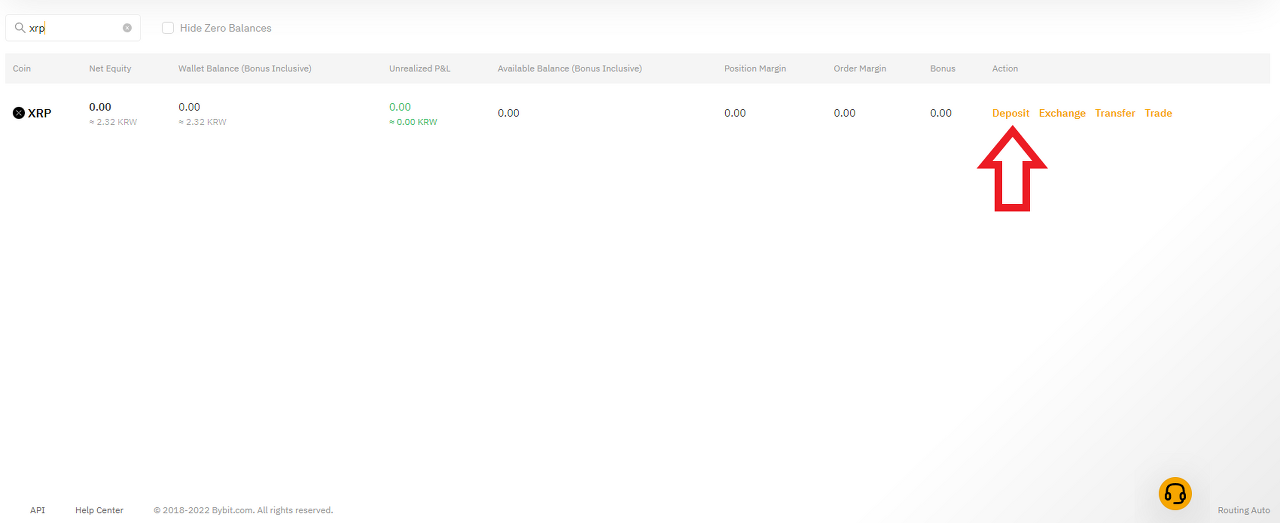This screenshot has width=1280, height=523.
Task: Click the Net Equity column header
Action: (x=110, y=68)
